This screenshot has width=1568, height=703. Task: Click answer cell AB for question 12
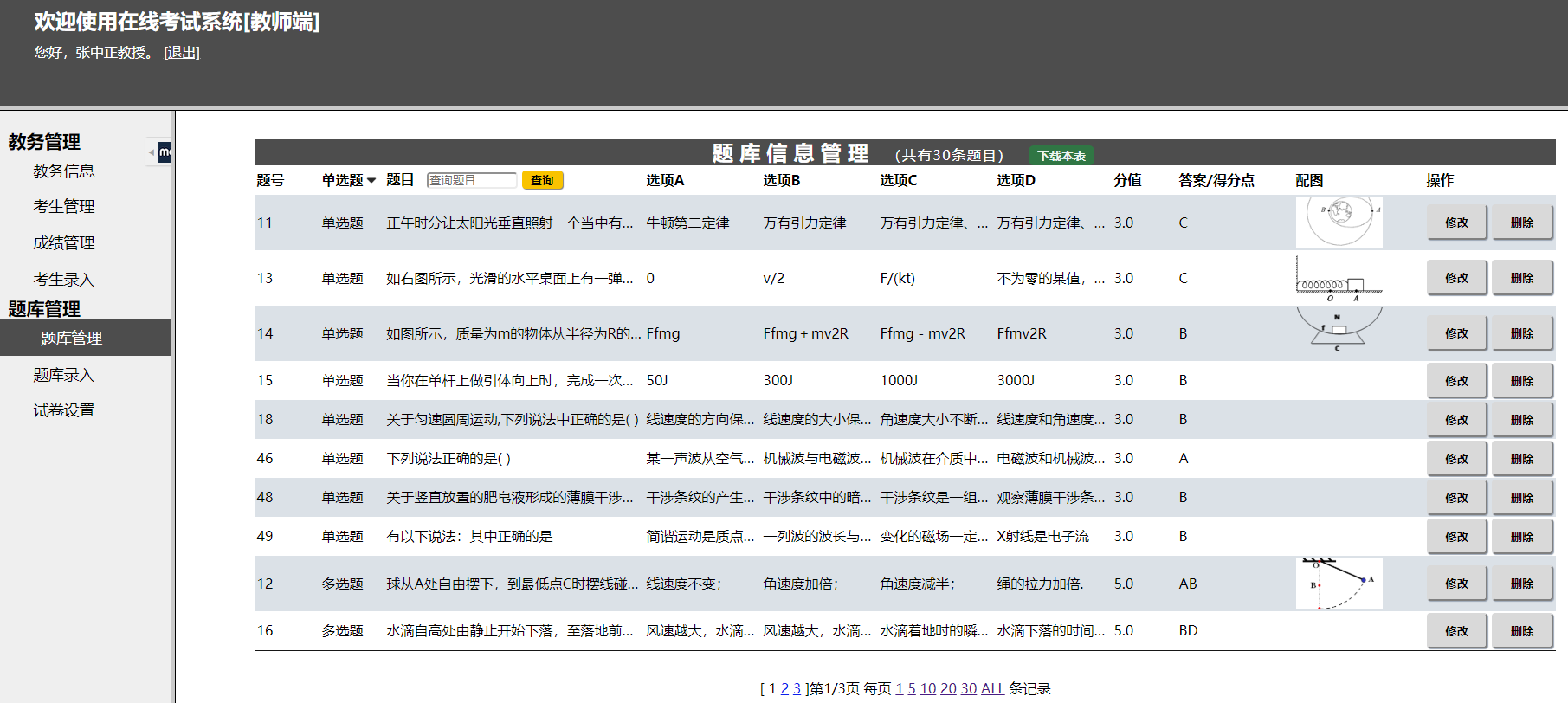(x=1188, y=584)
